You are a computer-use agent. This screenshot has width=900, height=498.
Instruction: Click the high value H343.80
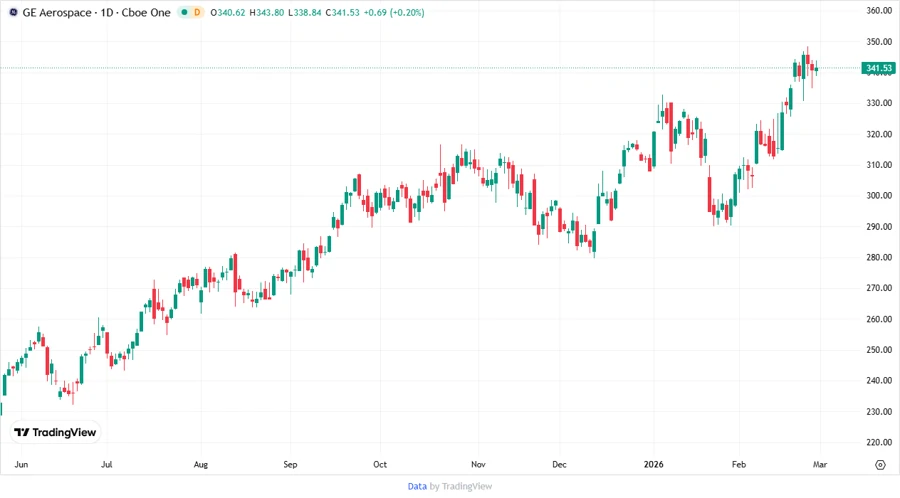[x=266, y=13]
